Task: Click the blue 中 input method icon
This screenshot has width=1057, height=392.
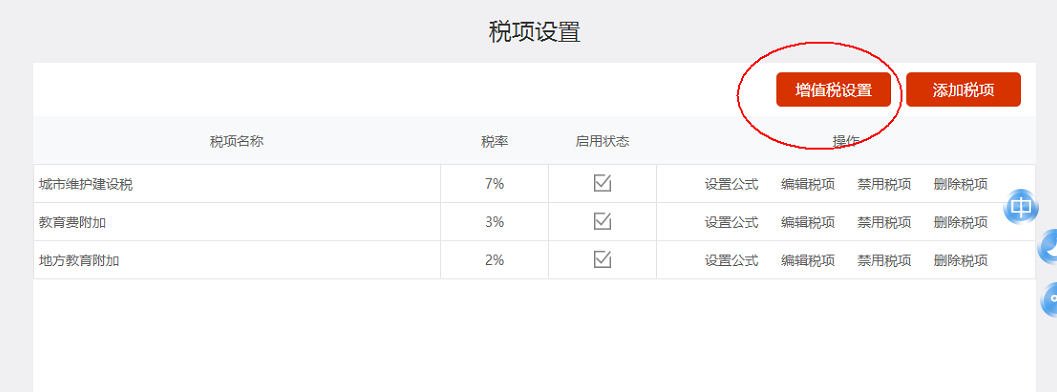Action: [x=1021, y=207]
